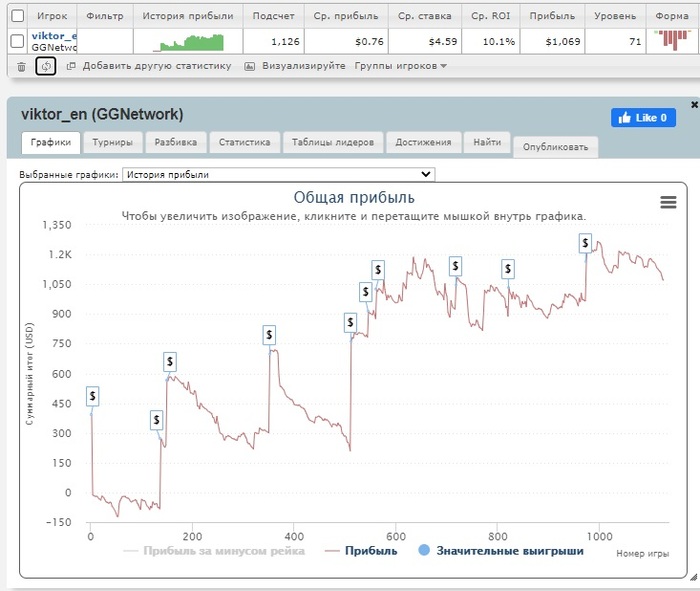This screenshot has width=700, height=591.
Task: Sort by the История прибыли column header
Action: pyautogui.click(x=188, y=16)
